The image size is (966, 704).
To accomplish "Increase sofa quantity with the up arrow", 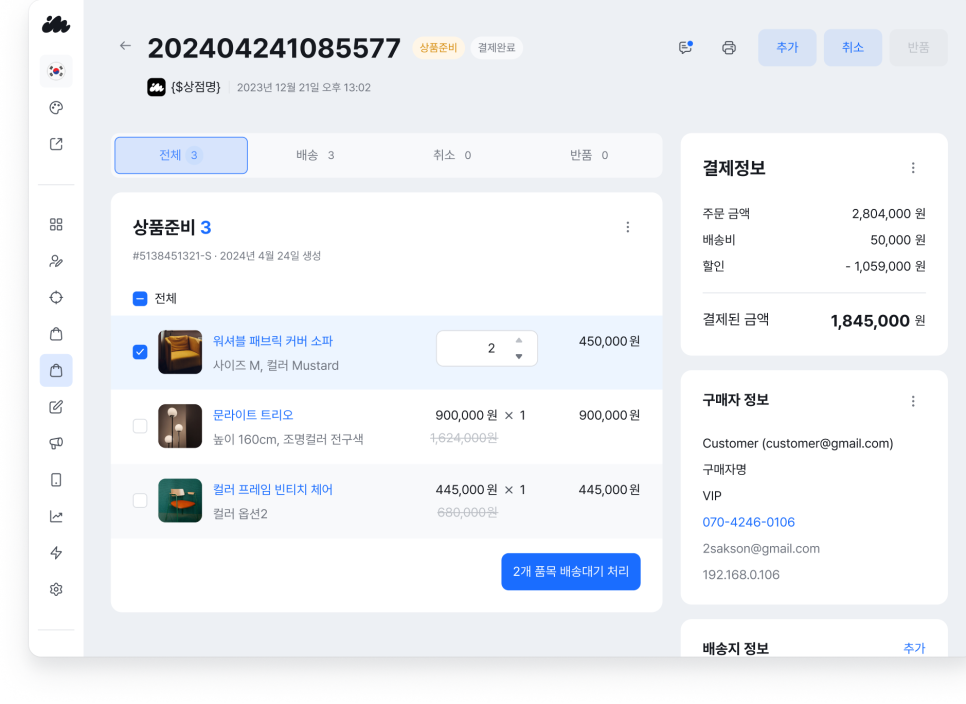I will (519, 340).
